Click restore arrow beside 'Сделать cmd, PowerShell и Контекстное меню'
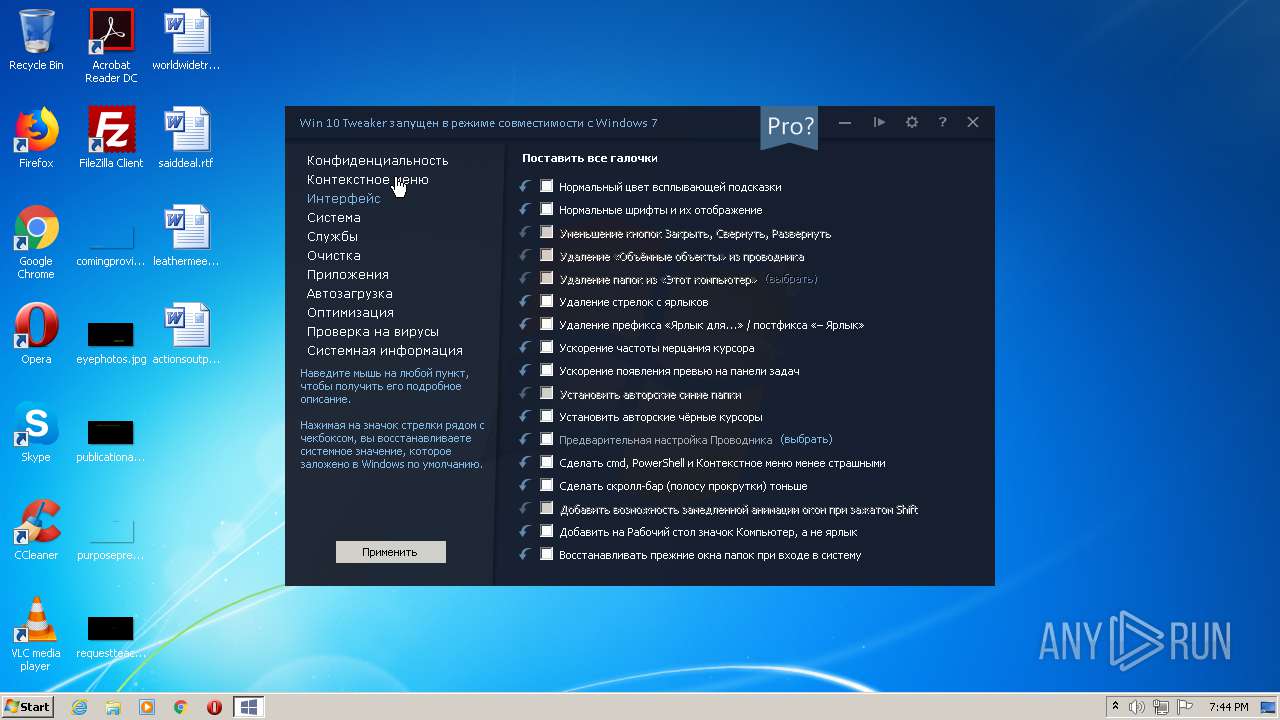Screen dimensions: 1280x720 pos(525,462)
